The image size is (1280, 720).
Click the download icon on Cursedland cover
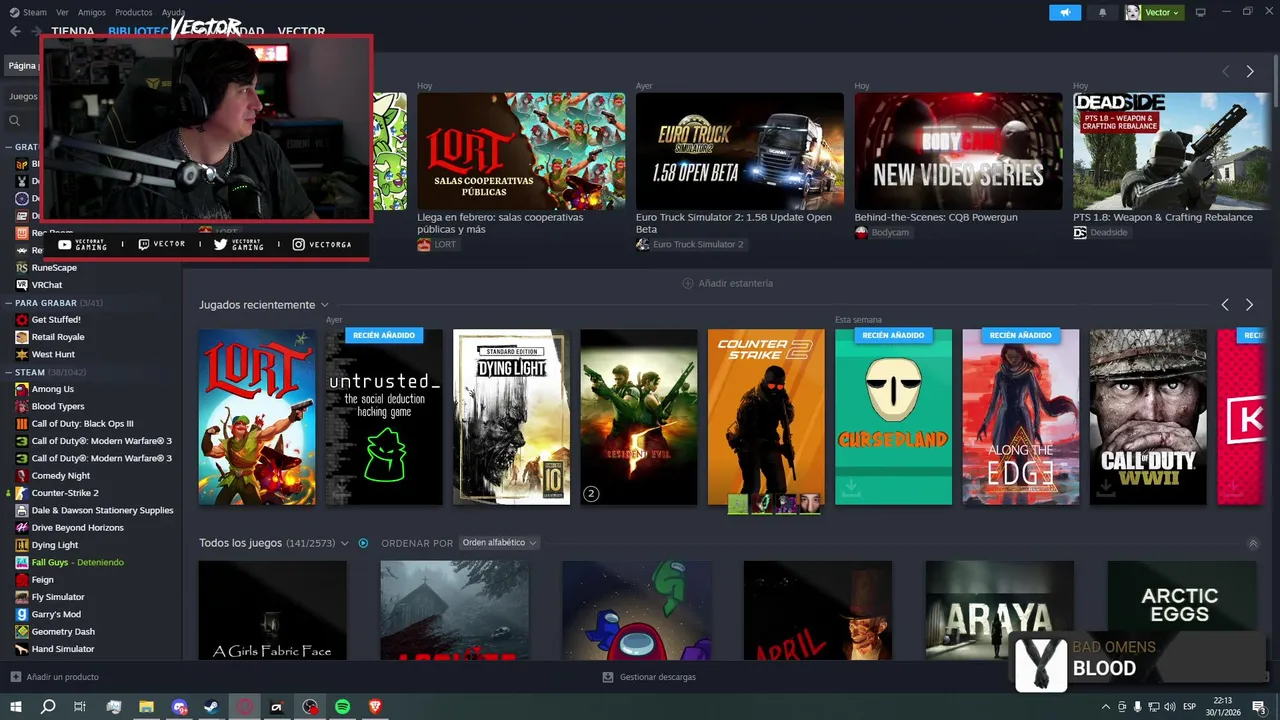[x=851, y=487]
